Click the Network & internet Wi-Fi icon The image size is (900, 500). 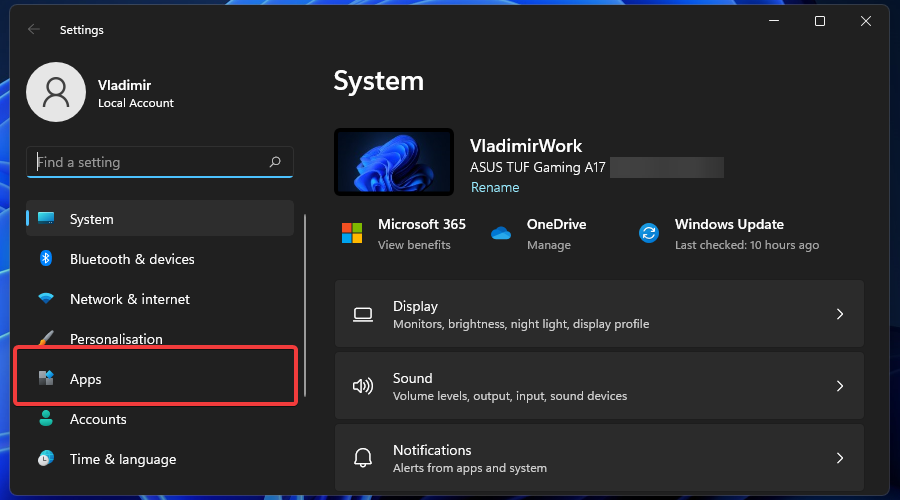(46, 299)
